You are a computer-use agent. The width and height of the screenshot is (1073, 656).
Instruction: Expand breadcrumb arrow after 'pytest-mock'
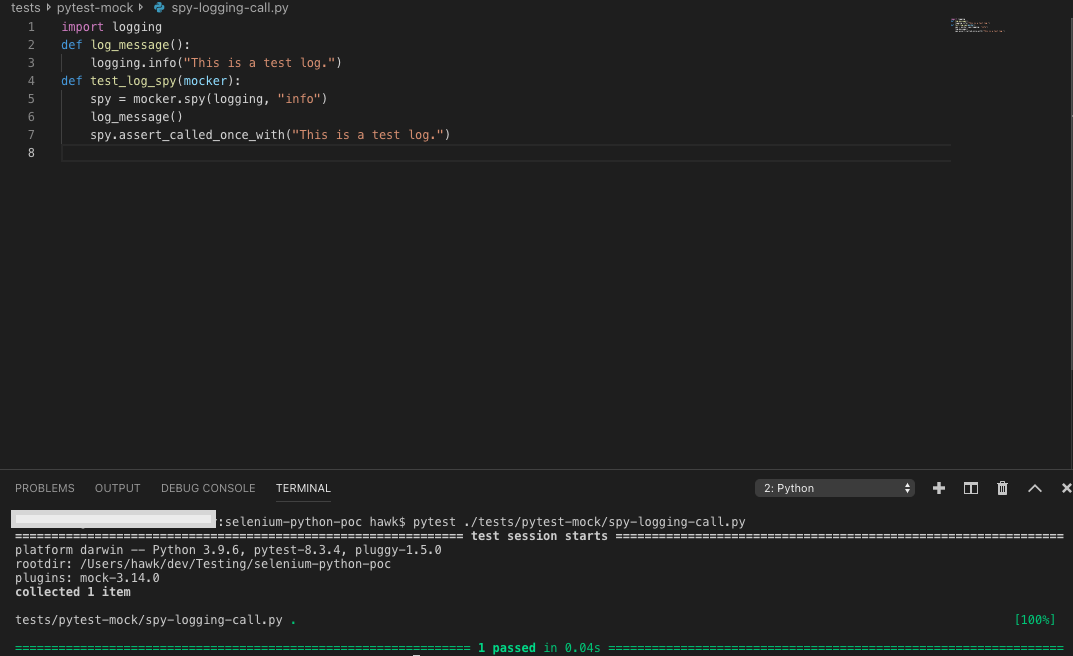point(140,8)
